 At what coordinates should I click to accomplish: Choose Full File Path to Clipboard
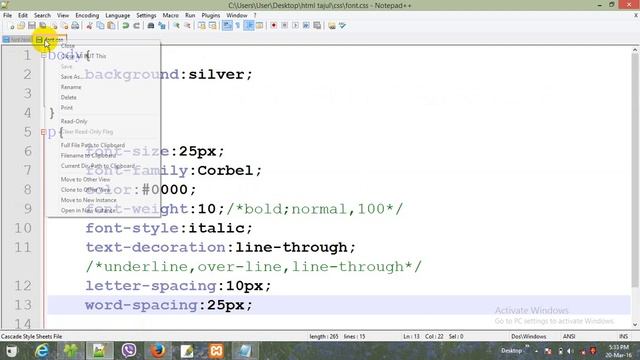[x=93, y=145]
